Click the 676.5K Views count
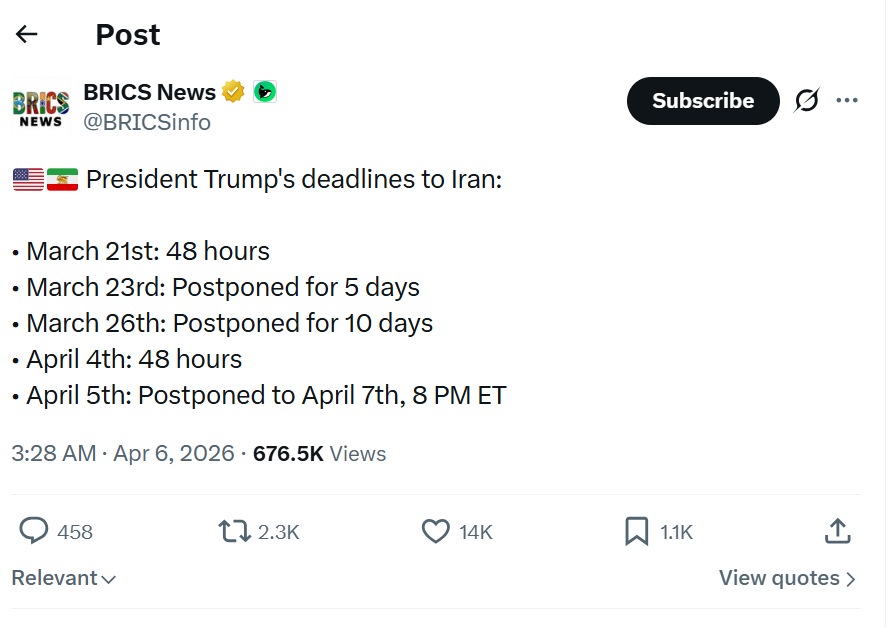Viewport: 888px width, 628px height. click(319, 453)
